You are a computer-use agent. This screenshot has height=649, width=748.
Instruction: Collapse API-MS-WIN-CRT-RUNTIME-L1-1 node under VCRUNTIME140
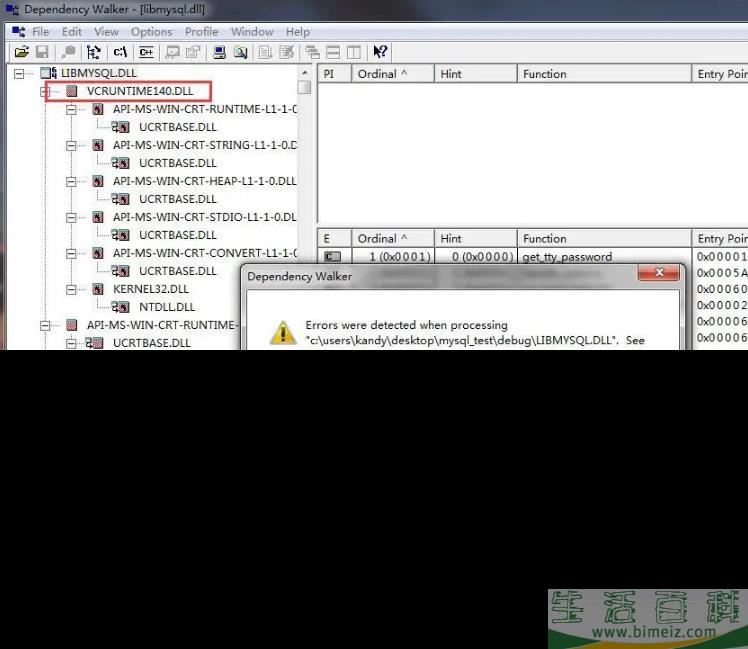pos(71,110)
